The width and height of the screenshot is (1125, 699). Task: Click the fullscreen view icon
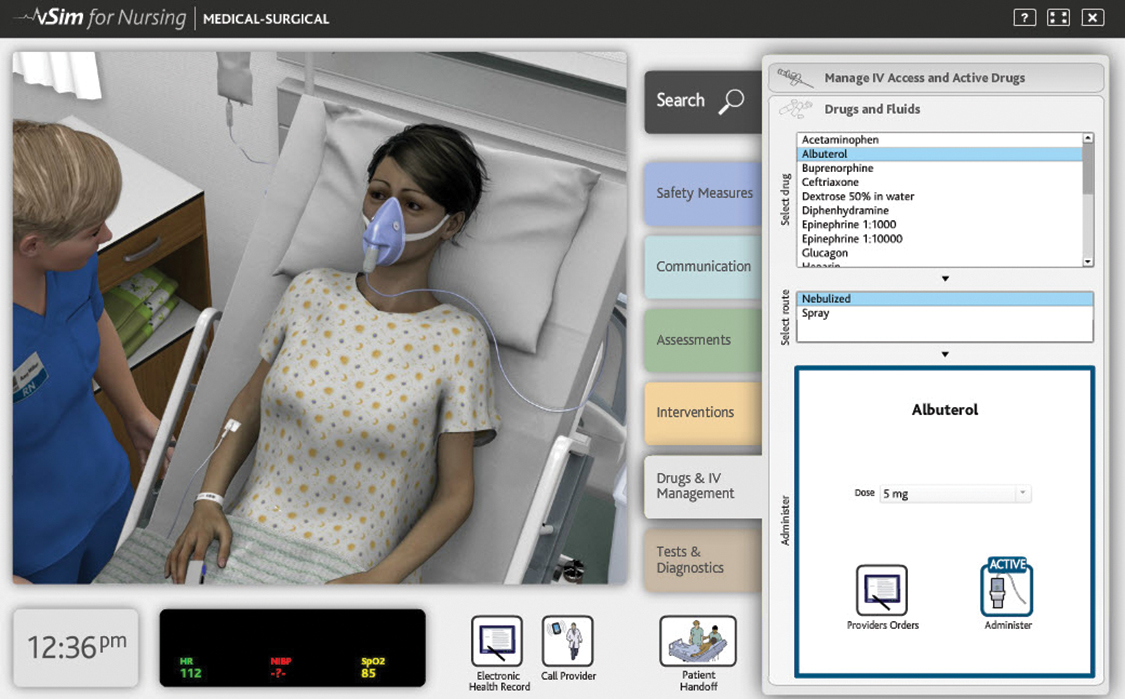coord(1057,17)
